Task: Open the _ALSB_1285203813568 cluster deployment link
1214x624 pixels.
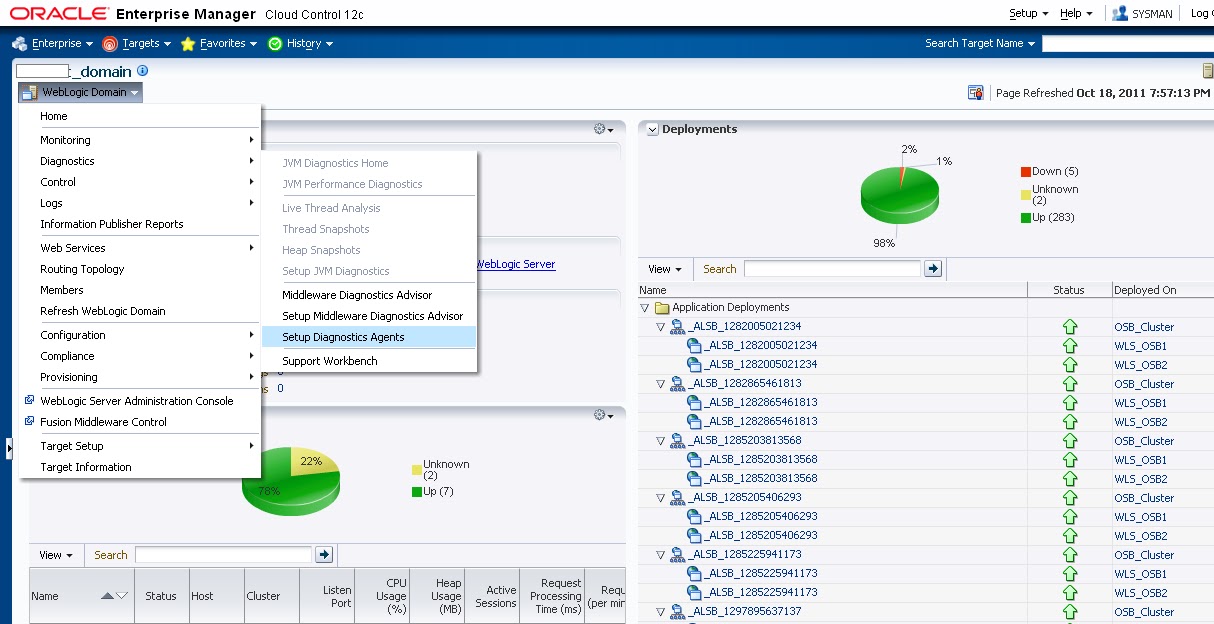Action: [744, 441]
